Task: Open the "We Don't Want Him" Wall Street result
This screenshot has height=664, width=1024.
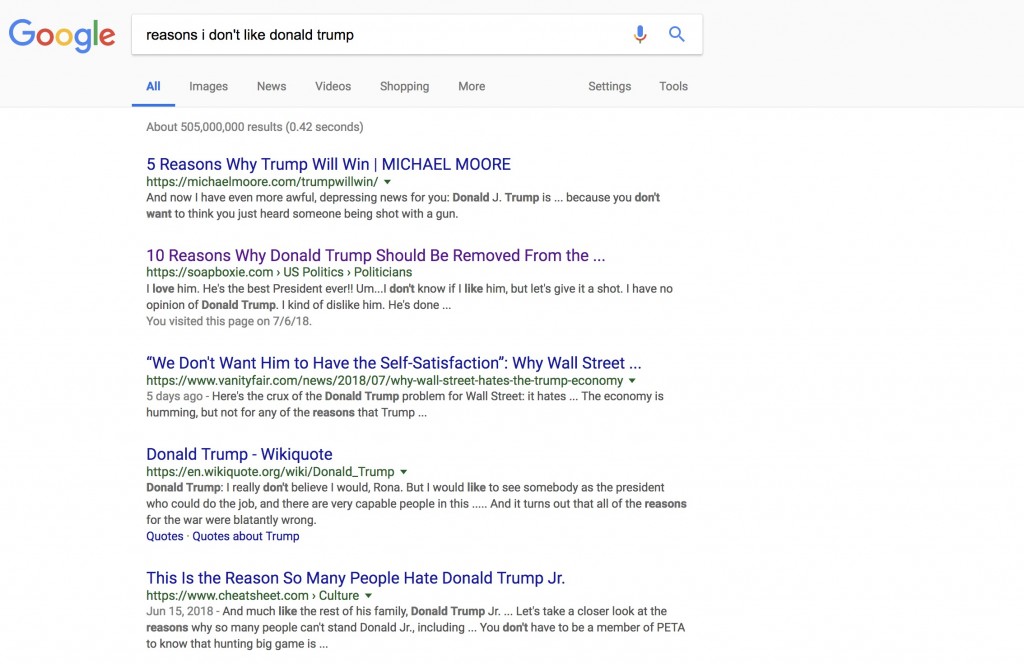Action: pyautogui.click(x=394, y=363)
